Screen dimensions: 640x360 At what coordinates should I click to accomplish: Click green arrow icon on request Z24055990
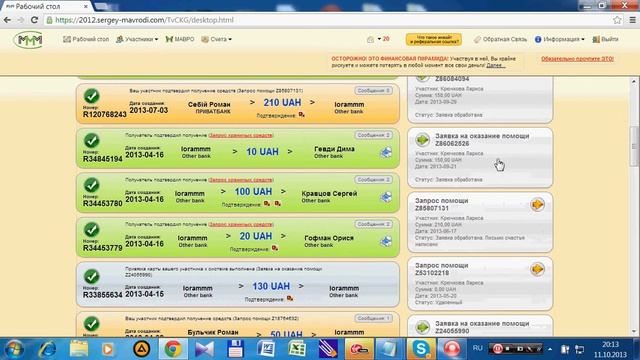422,327
